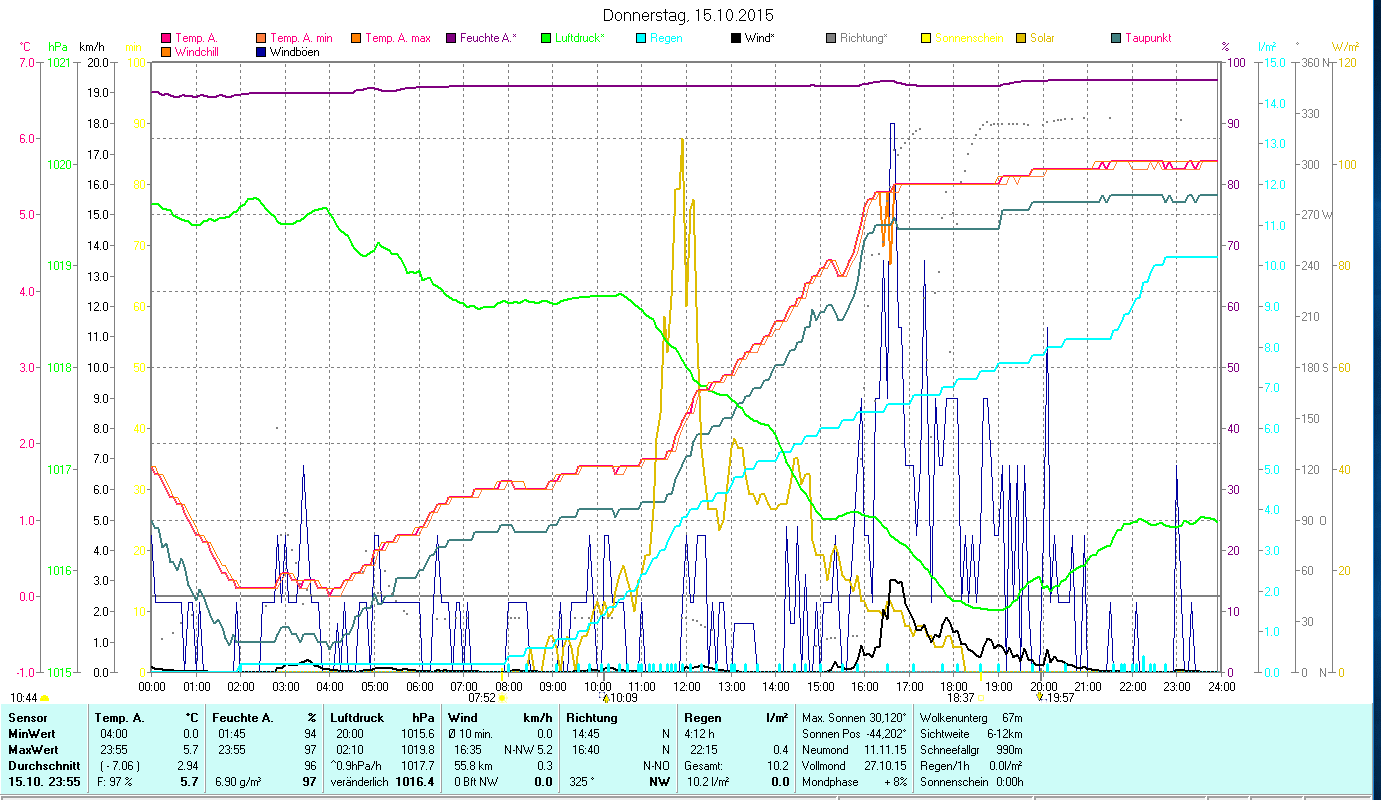
Task: Click the Temp. A. max legend swatch
Action: coord(355,38)
